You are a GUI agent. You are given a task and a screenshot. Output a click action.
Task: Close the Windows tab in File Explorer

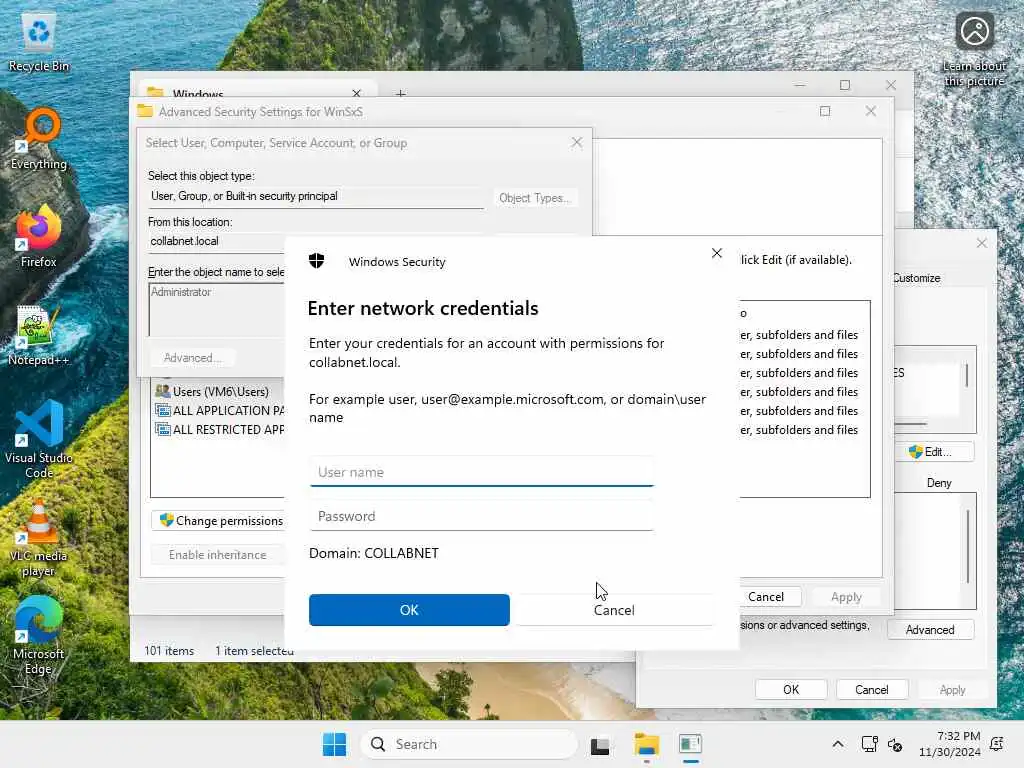click(x=356, y=93)
